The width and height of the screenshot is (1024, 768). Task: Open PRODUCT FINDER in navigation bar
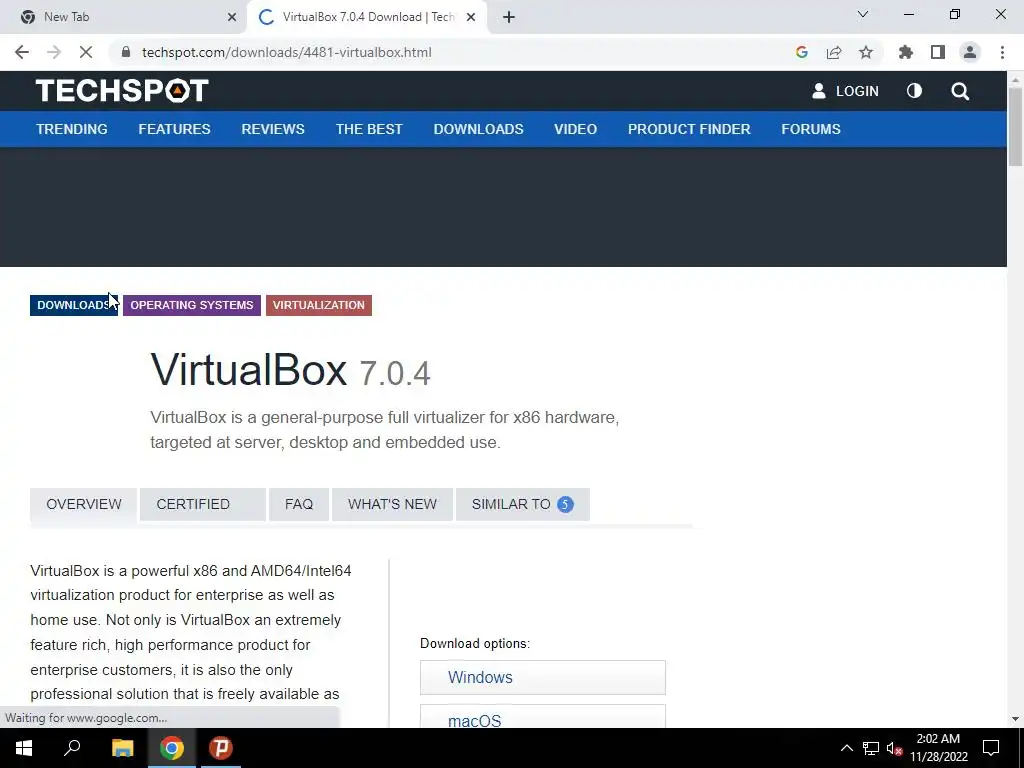tap(689, 129)
